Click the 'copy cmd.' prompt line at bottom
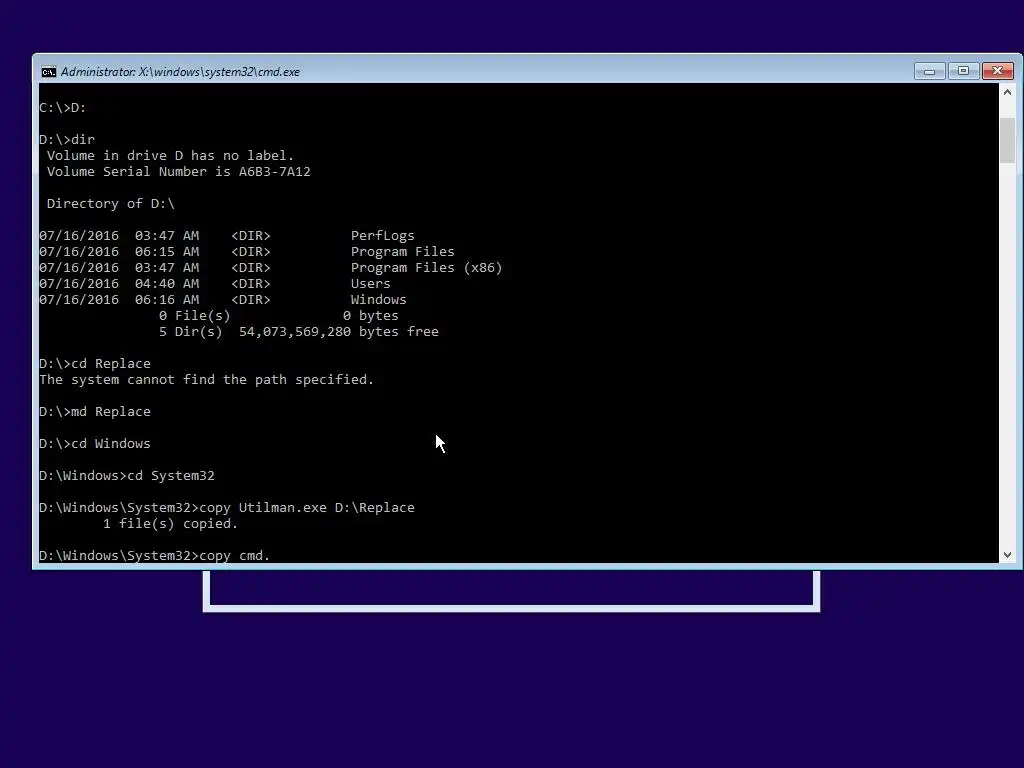This screenshot has height=768, width=1024. [x=155, y=556]
